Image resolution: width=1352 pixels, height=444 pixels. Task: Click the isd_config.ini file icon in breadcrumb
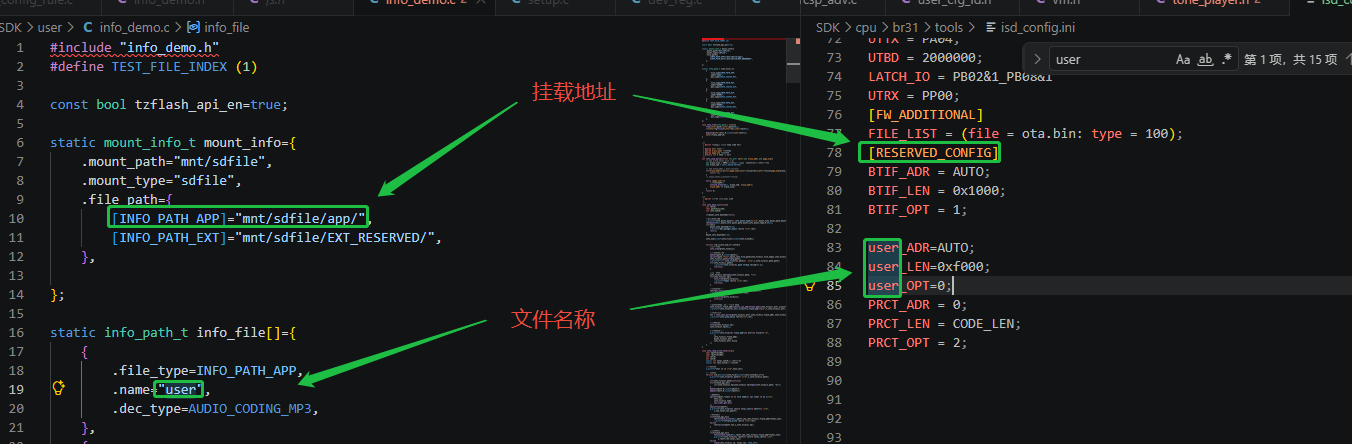(x=991, y=28)
